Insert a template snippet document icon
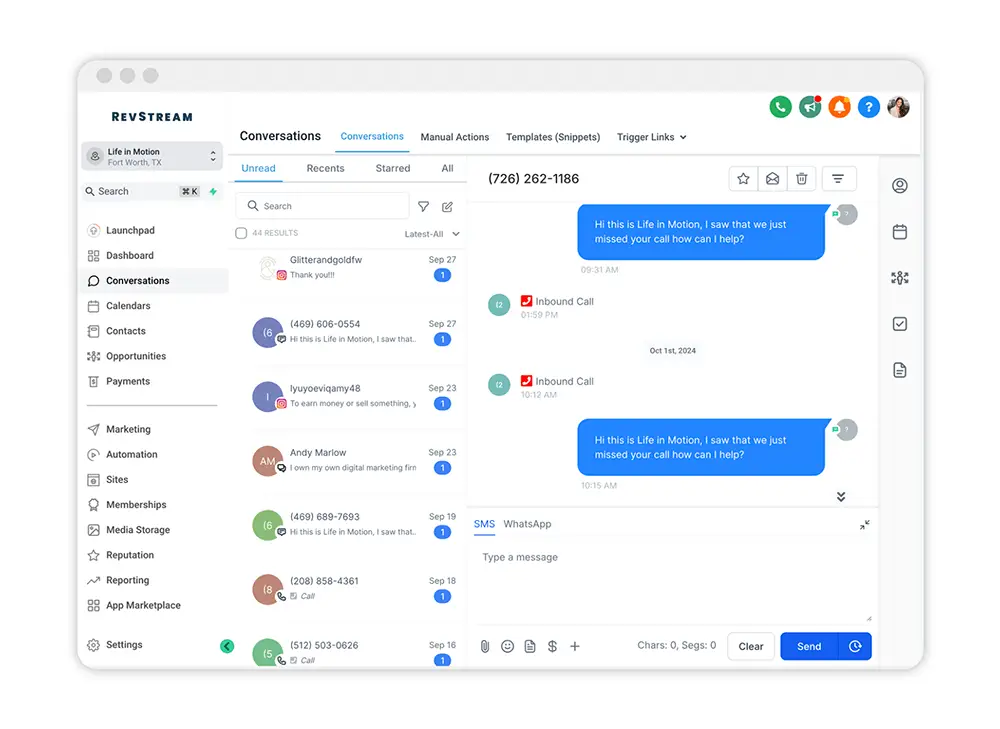The width and height of the screenshot is (1000, 729). tap(530, 646)
